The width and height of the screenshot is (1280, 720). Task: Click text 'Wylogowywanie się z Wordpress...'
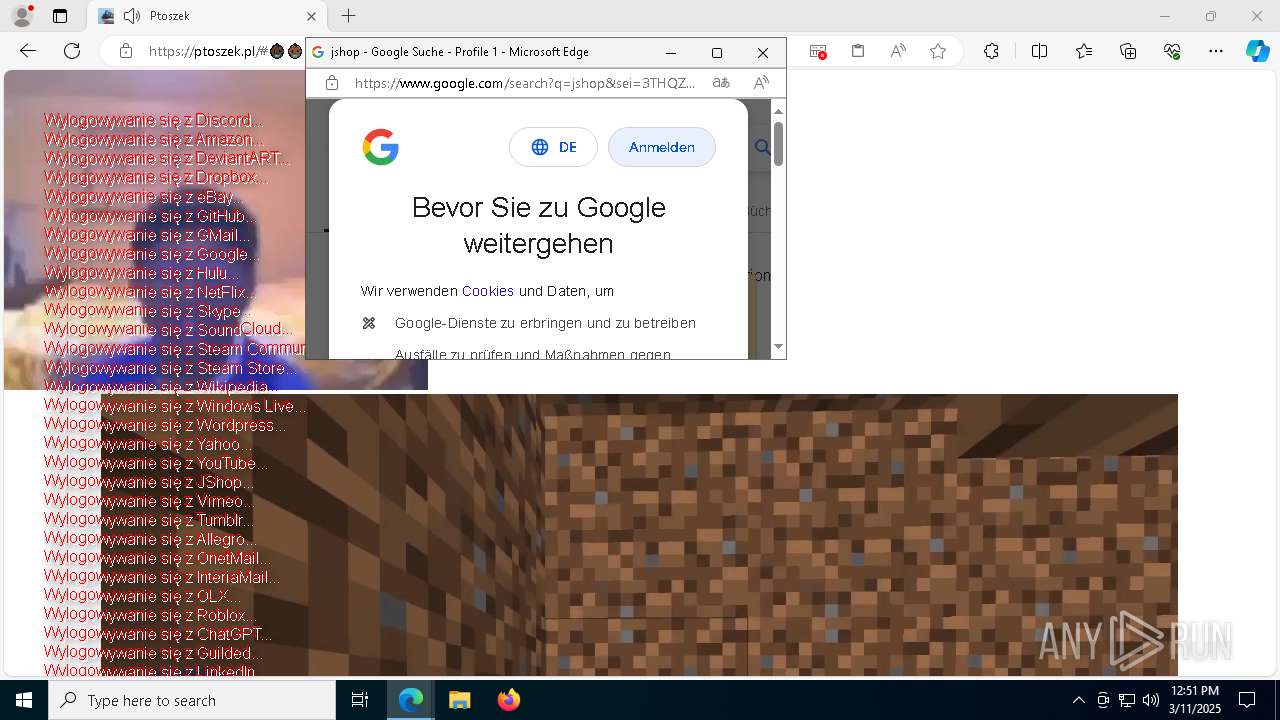click(164, 425)
